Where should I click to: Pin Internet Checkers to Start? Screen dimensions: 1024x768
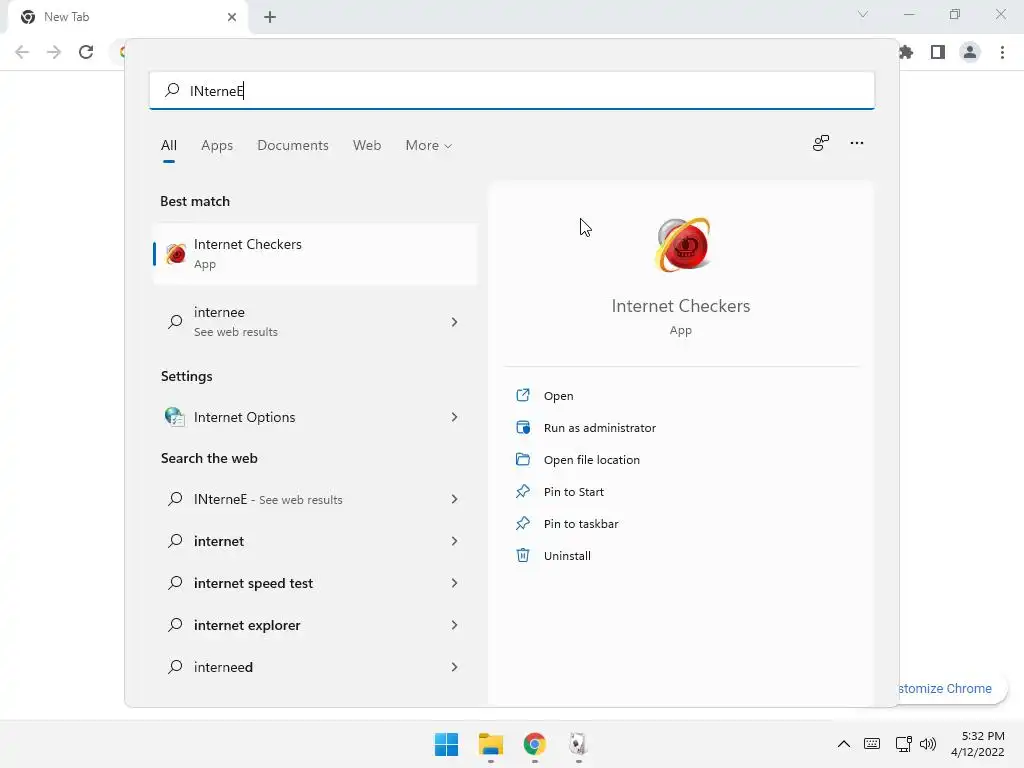tap(573, 492)
